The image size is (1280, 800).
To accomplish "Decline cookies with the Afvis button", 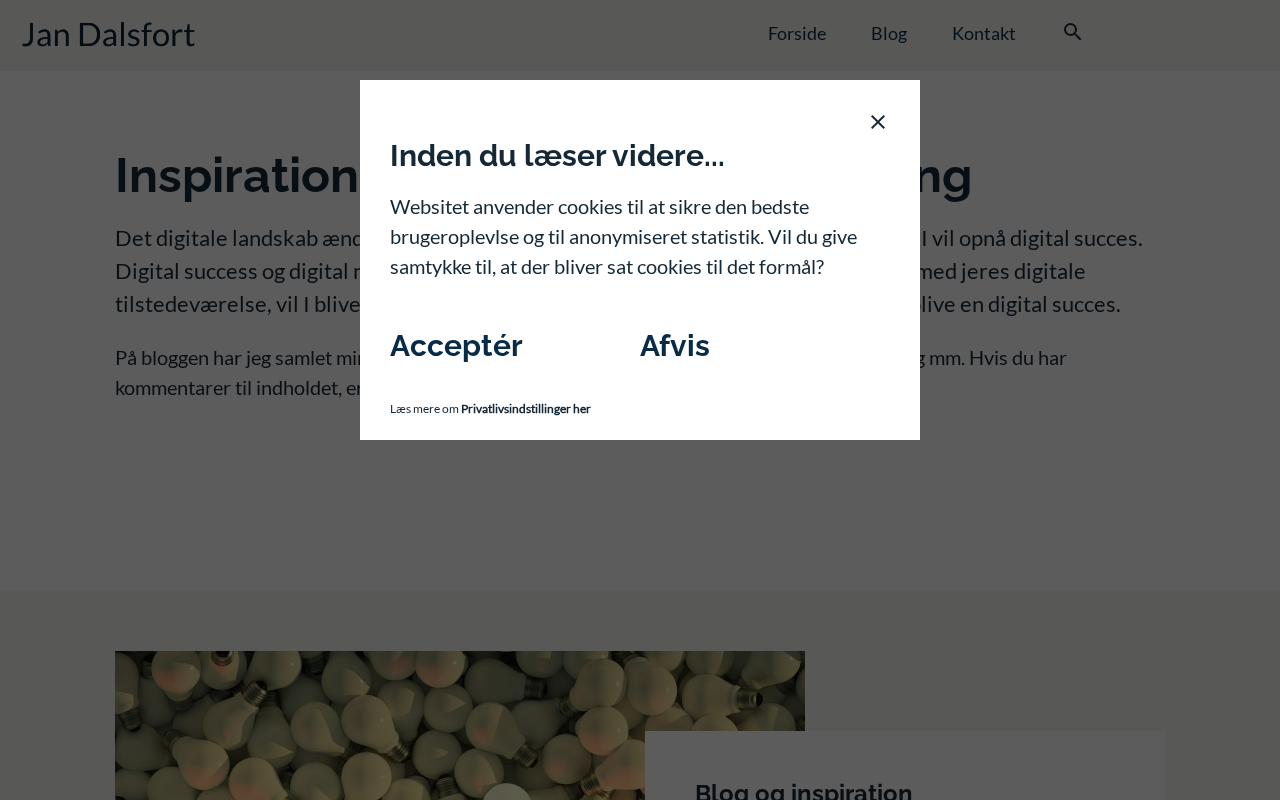I will (x=675, y=346).
